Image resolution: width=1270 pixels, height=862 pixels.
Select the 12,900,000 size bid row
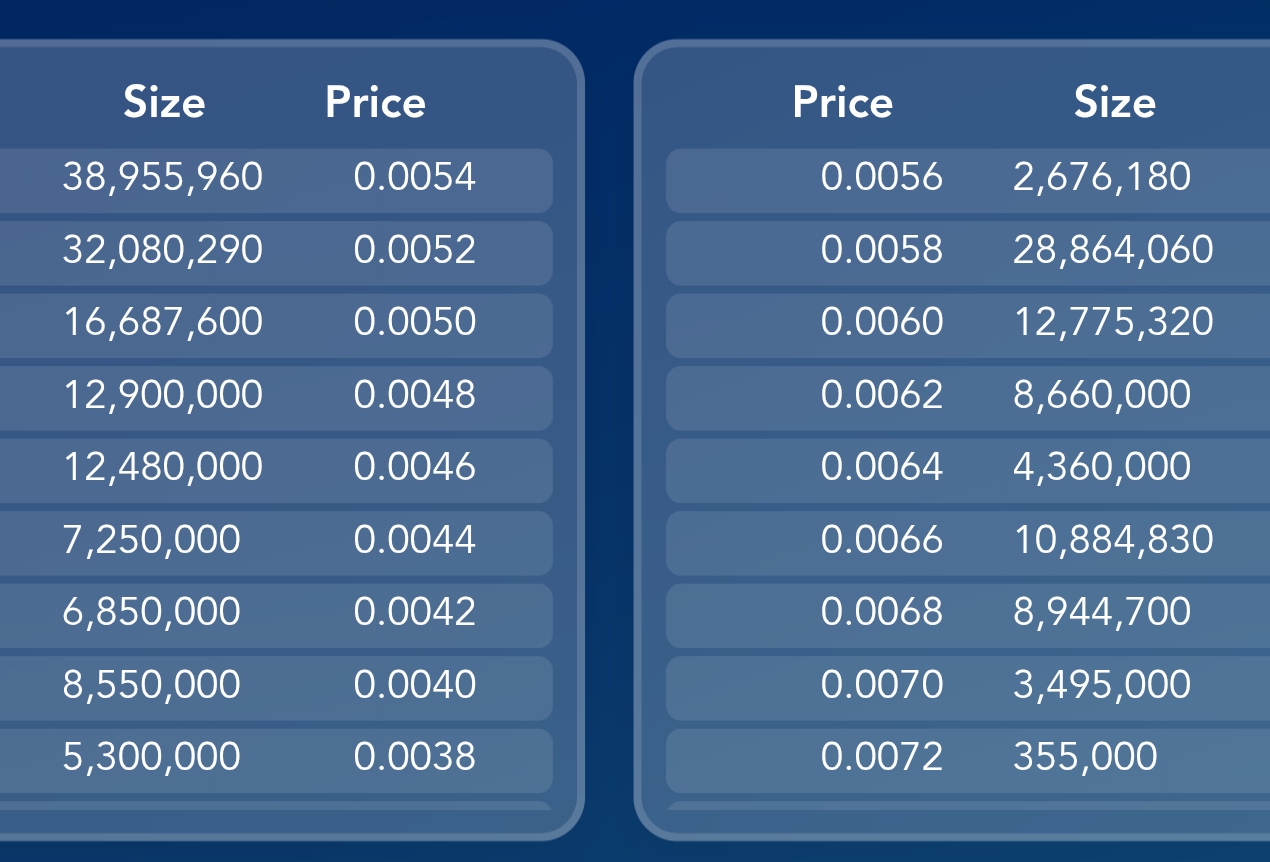pyautogui.click(x=162, y=395)
